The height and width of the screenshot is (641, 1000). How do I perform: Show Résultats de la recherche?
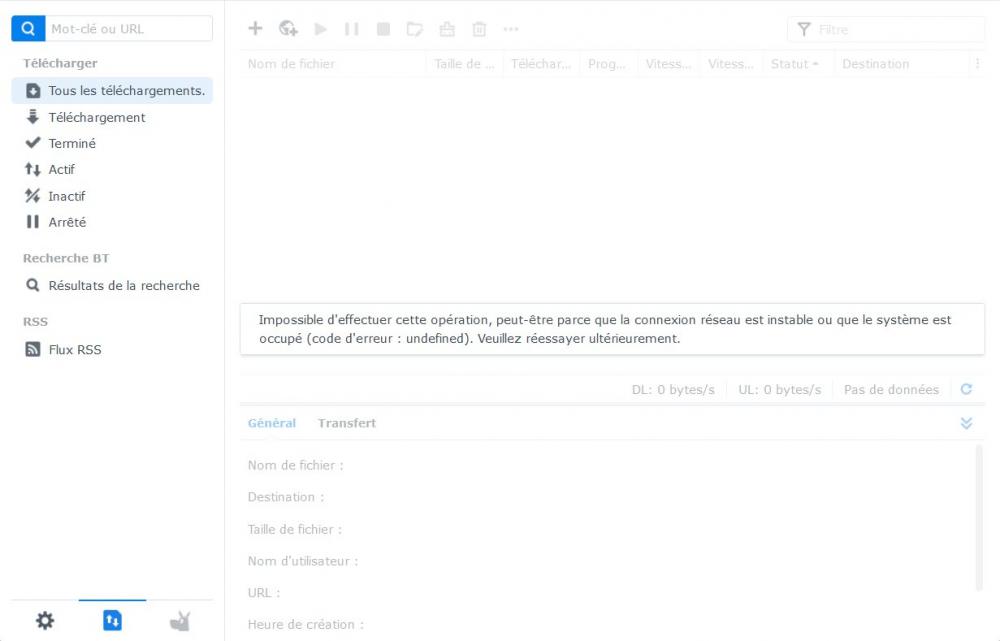click(124, 286)
